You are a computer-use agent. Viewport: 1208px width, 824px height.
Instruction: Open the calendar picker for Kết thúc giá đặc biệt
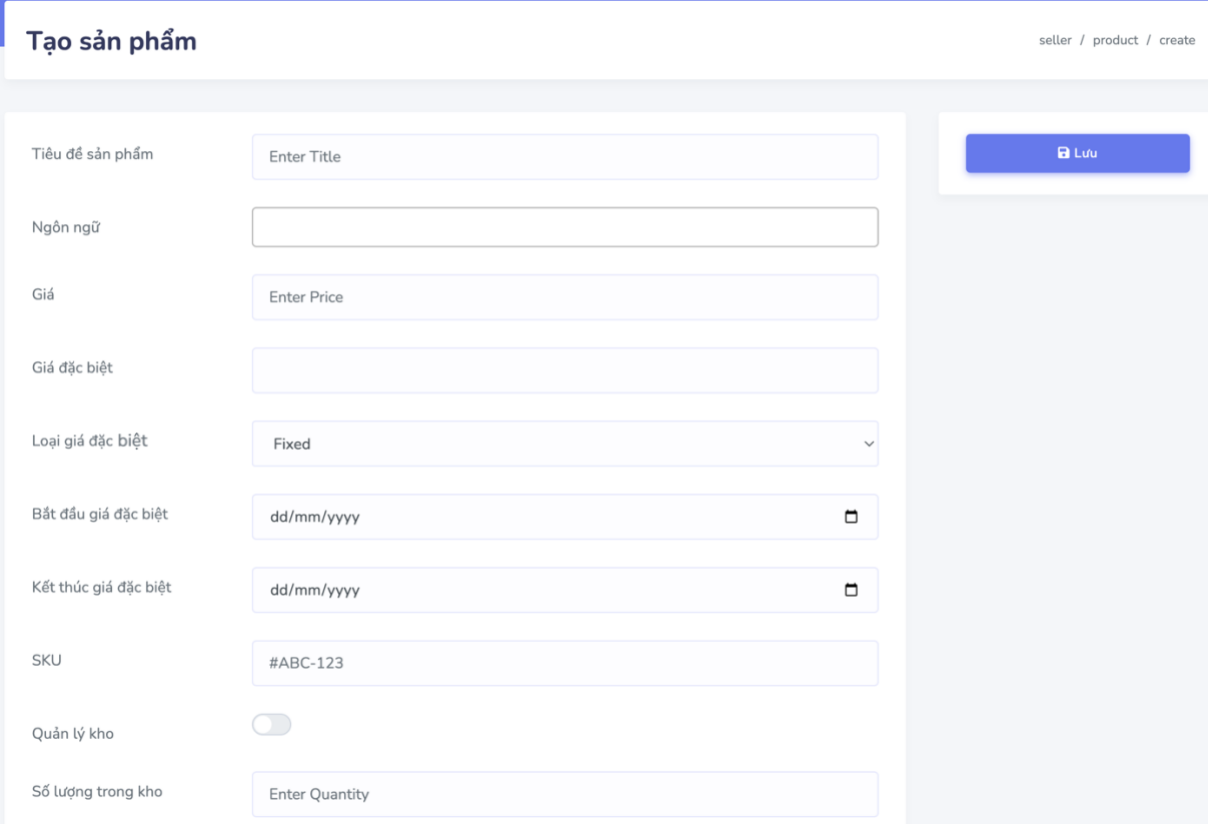click(851, 590)
